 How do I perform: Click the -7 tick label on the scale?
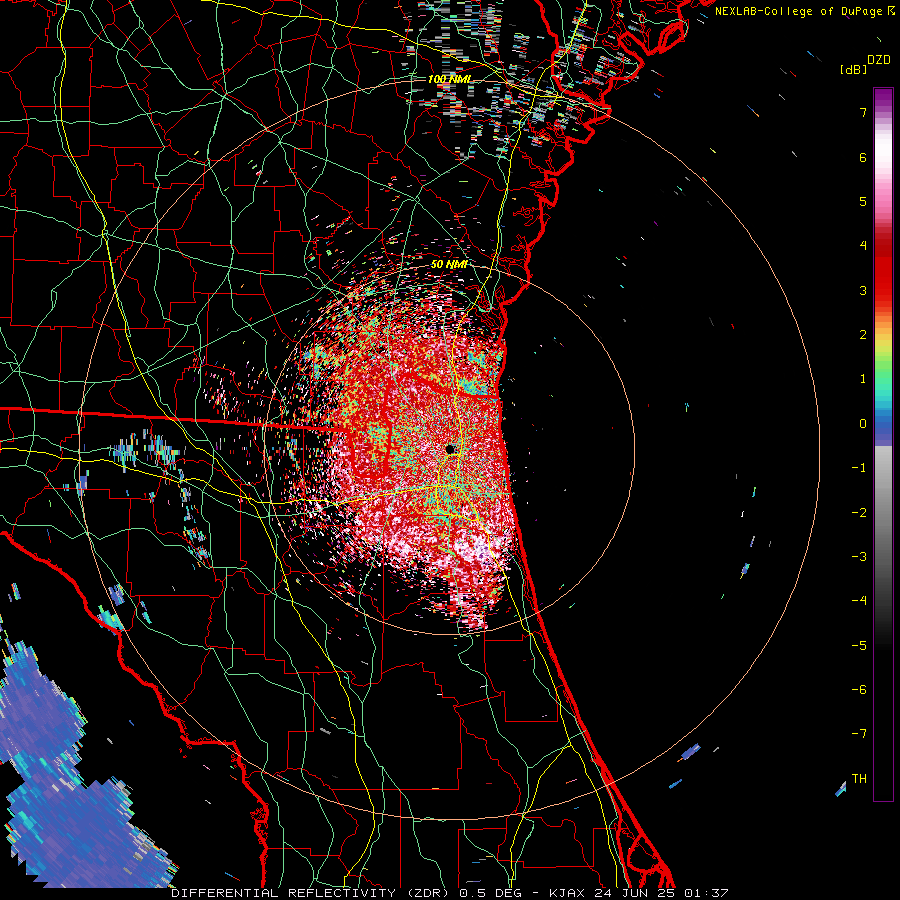pyautogui.click(x=859, y=734)
